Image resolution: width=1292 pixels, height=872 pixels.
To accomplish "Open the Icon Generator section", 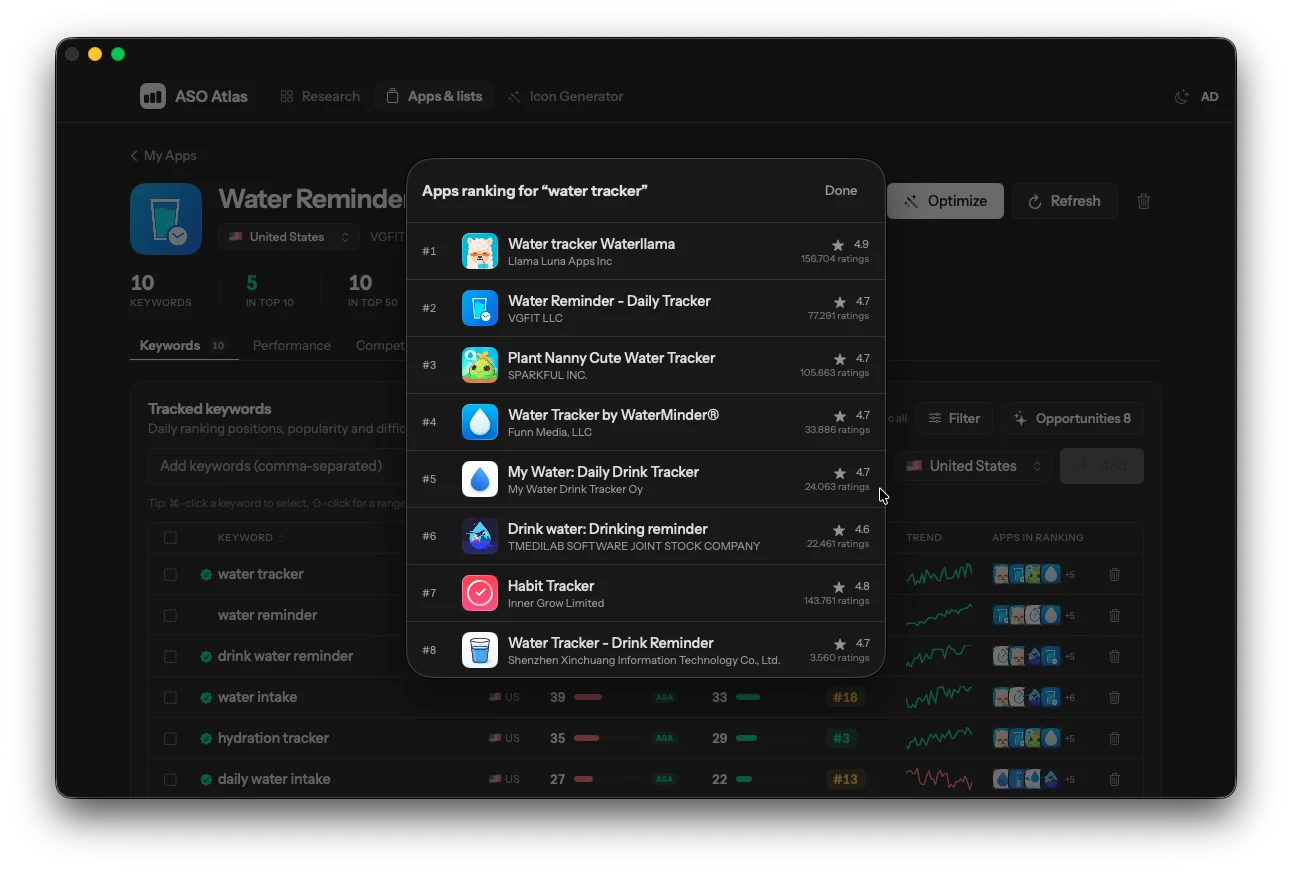I will pos(565,96).
